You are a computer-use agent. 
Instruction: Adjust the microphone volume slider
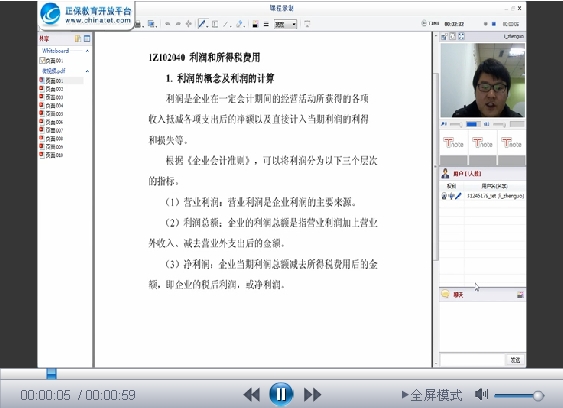click(x=456, y=125)
